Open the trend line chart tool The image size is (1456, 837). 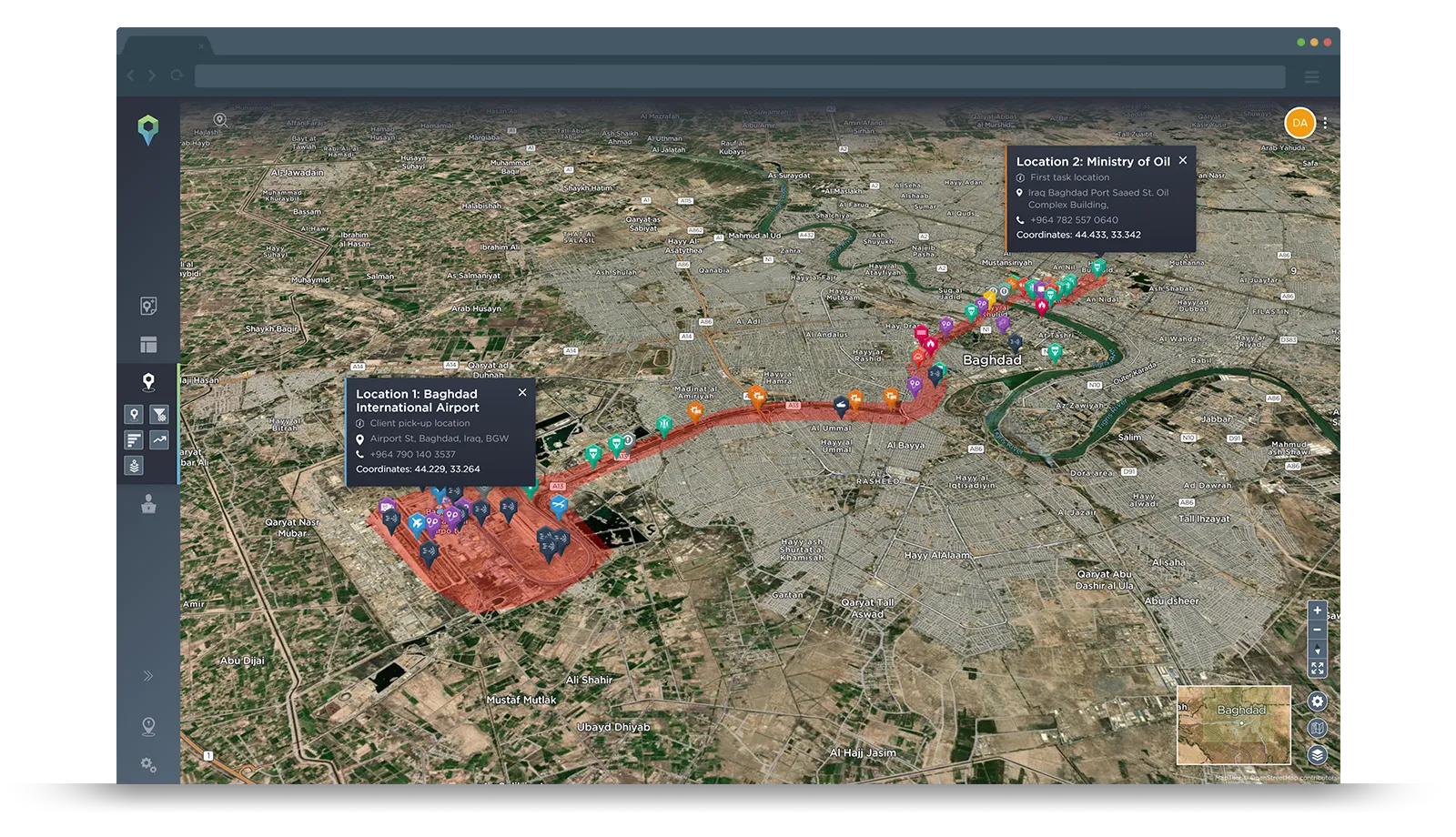159,440
